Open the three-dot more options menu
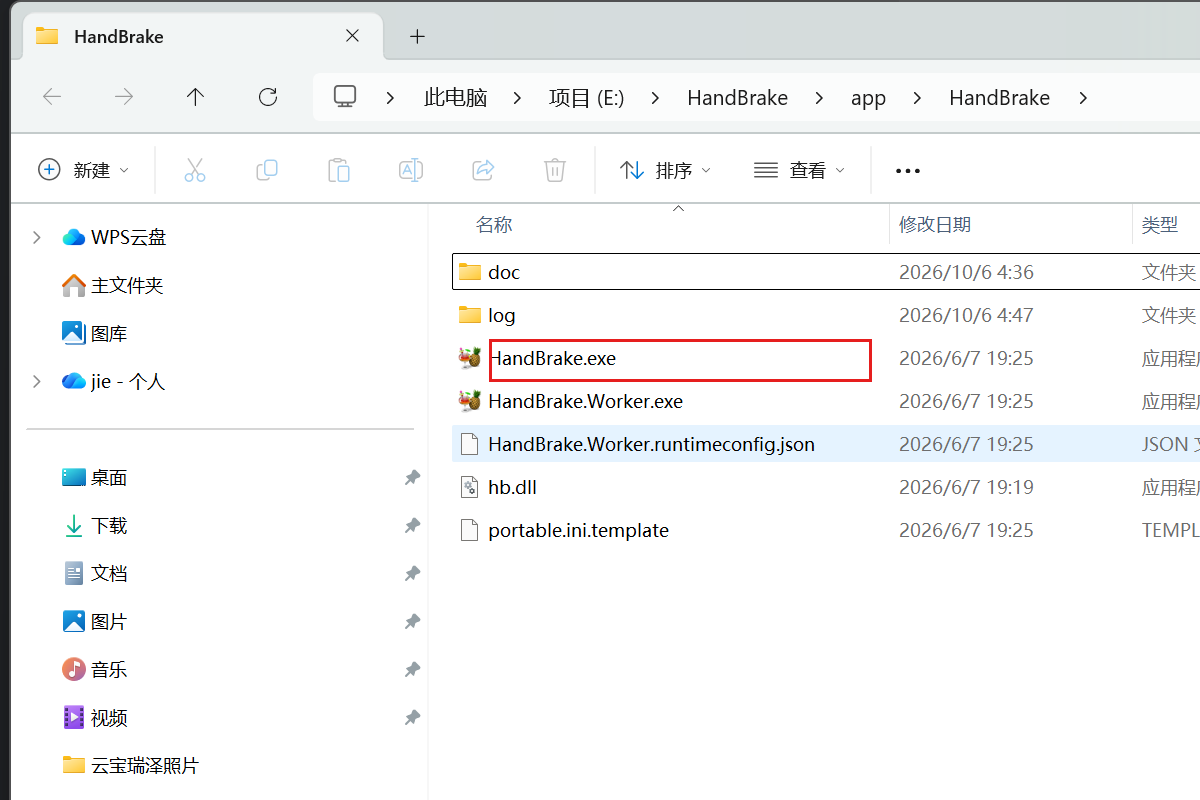 tap(907, 171)
